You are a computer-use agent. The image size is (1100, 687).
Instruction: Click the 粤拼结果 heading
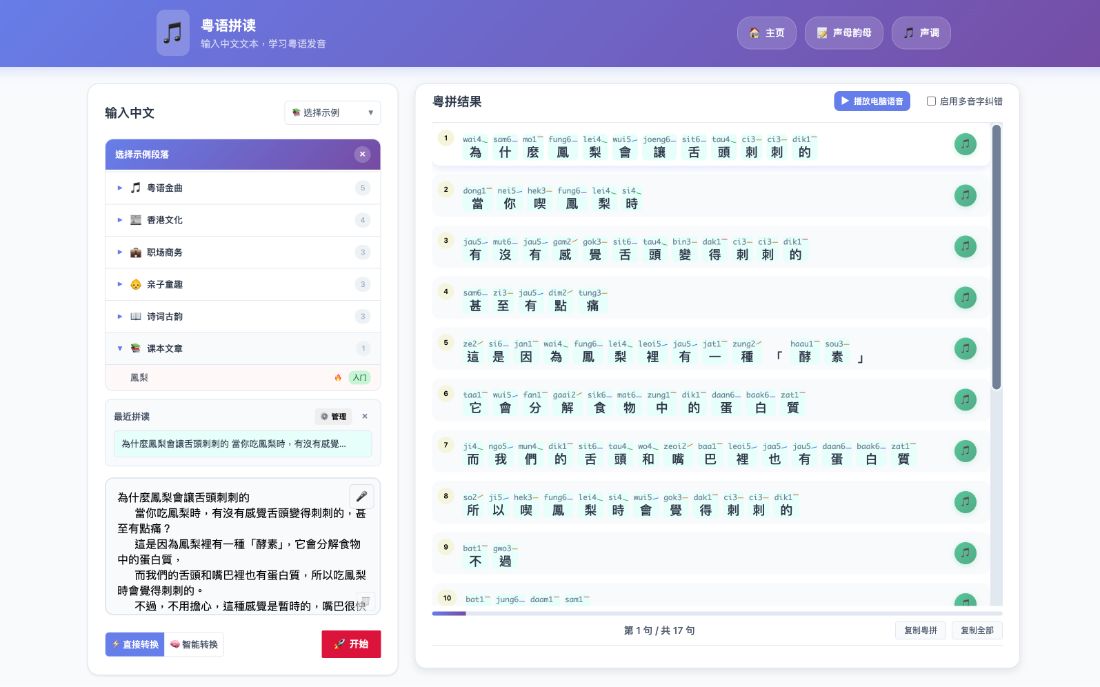(457, 102)
